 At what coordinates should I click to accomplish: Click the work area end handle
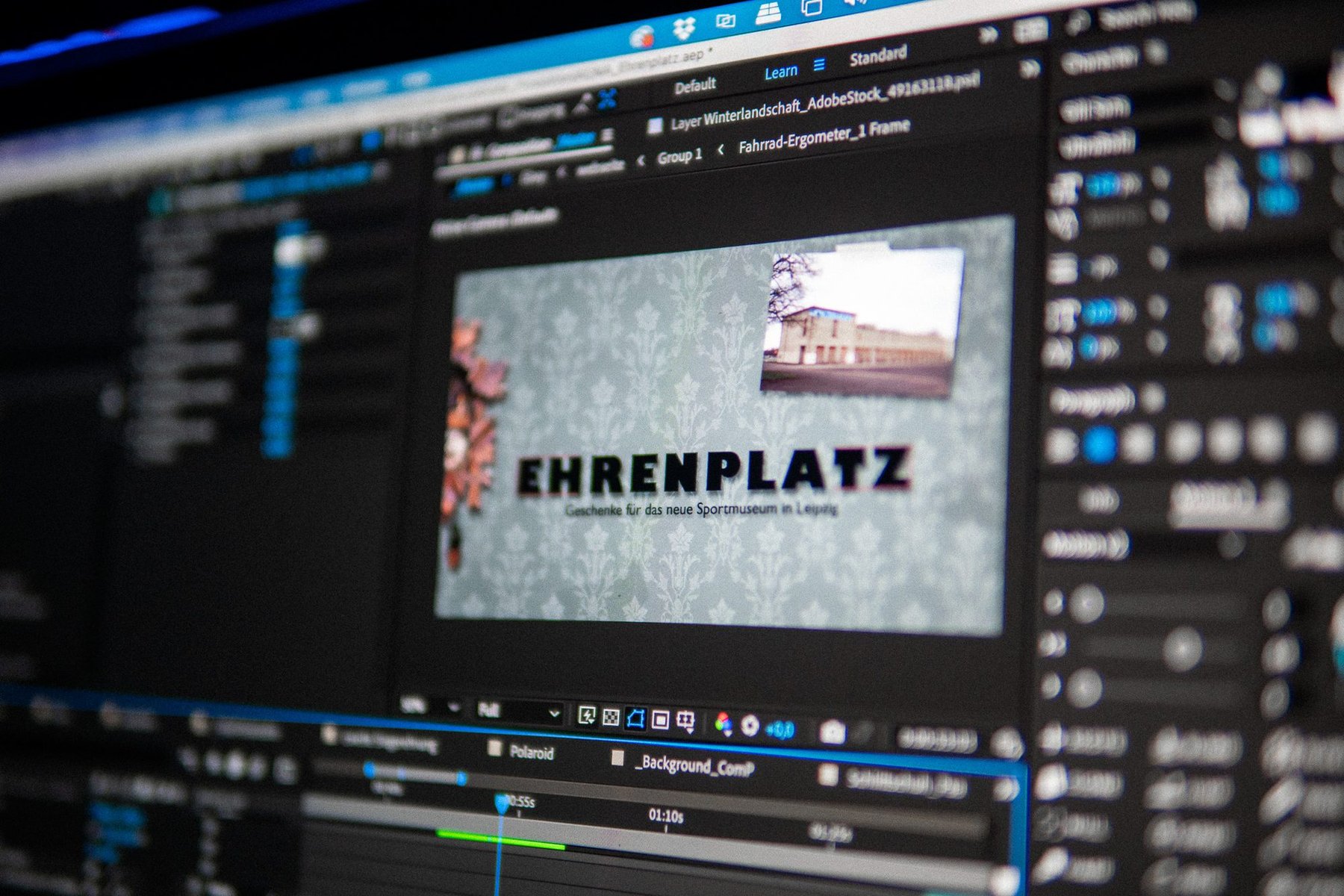pos(461,778)
